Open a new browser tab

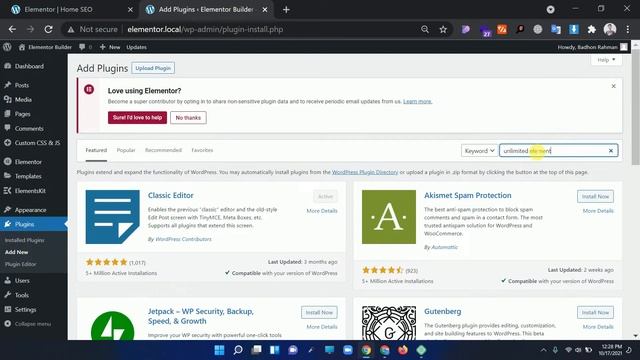286,9
